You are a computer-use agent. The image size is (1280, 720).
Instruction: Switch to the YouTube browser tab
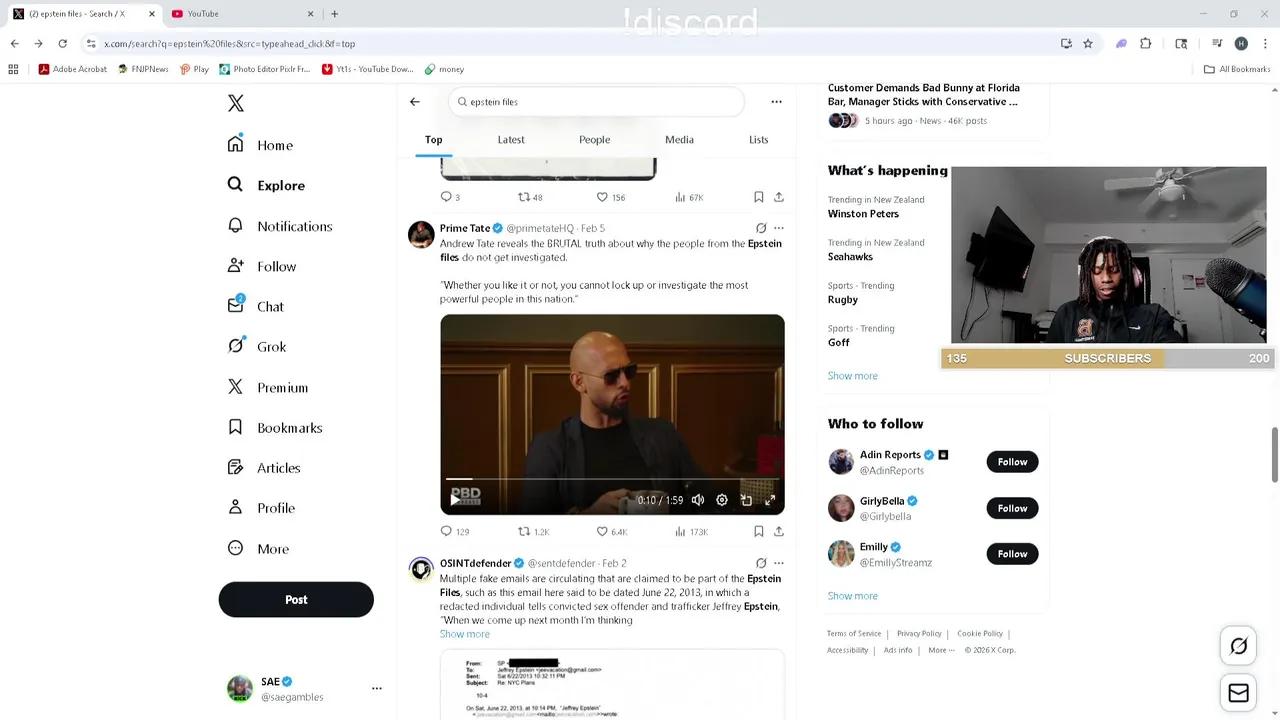click(x=240, y=14)
